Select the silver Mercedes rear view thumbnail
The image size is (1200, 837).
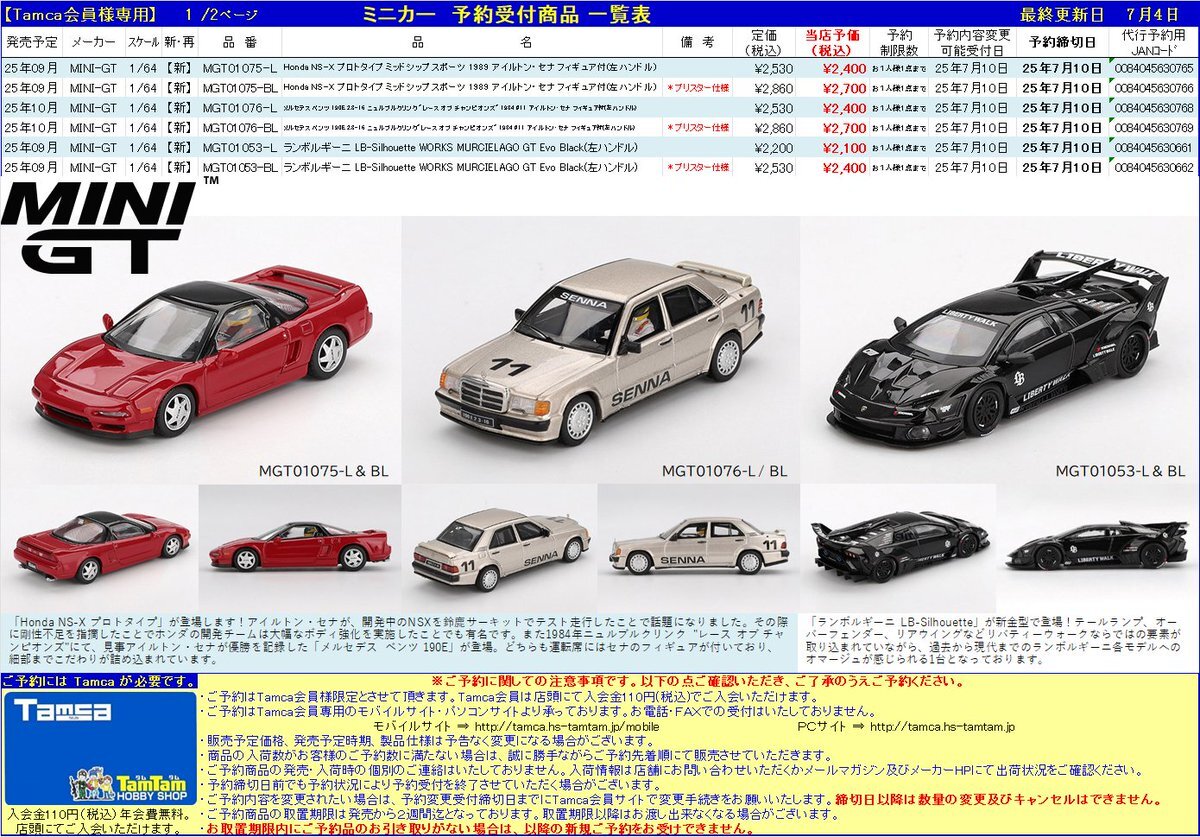[497, 547]
